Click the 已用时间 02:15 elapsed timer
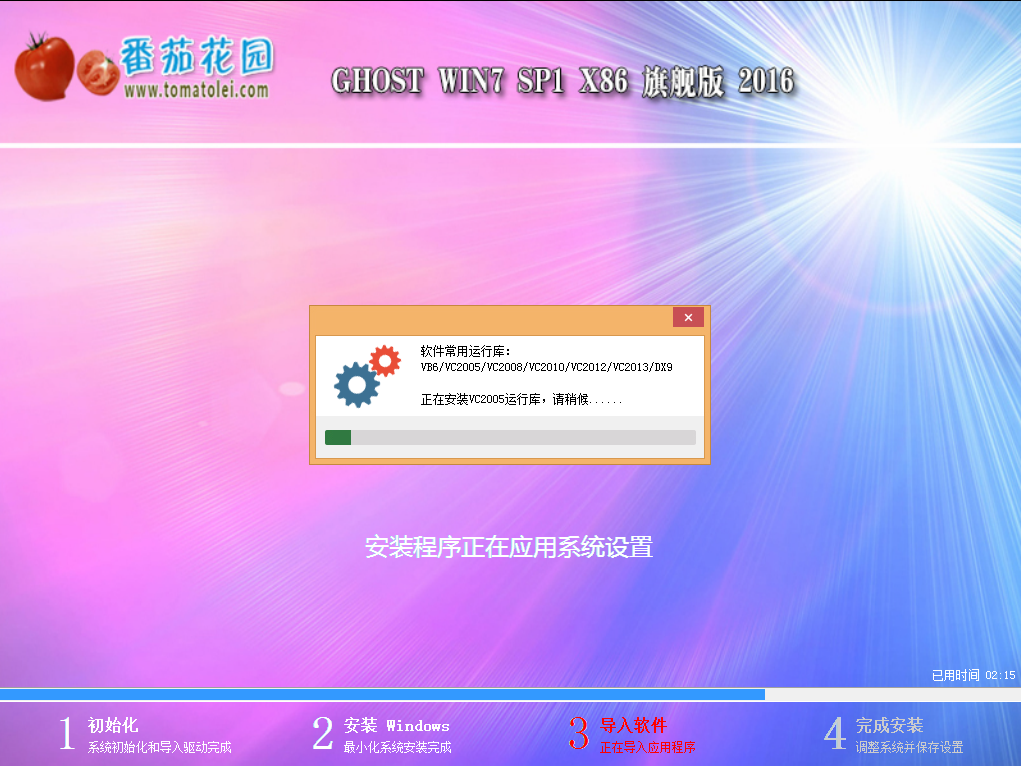 pyautogui.click(x=973, y=675)
